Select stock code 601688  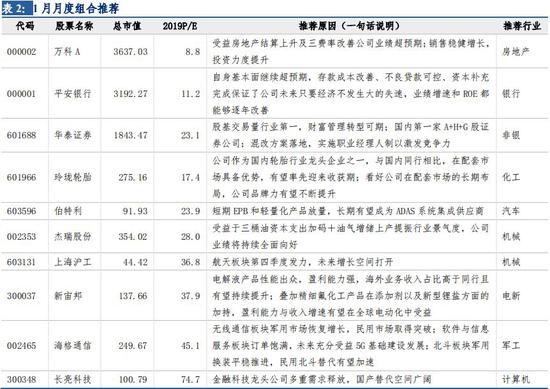[21, 135]
